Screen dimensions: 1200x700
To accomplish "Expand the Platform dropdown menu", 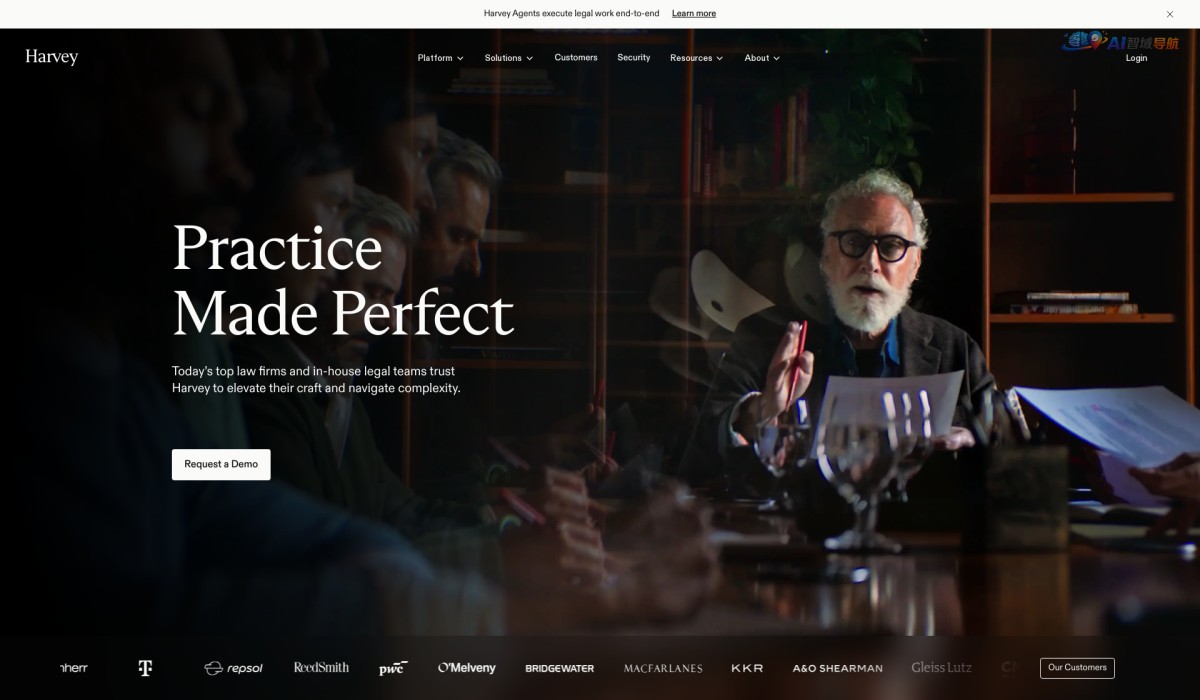I will pyautogui.click(x=441, y=58).
